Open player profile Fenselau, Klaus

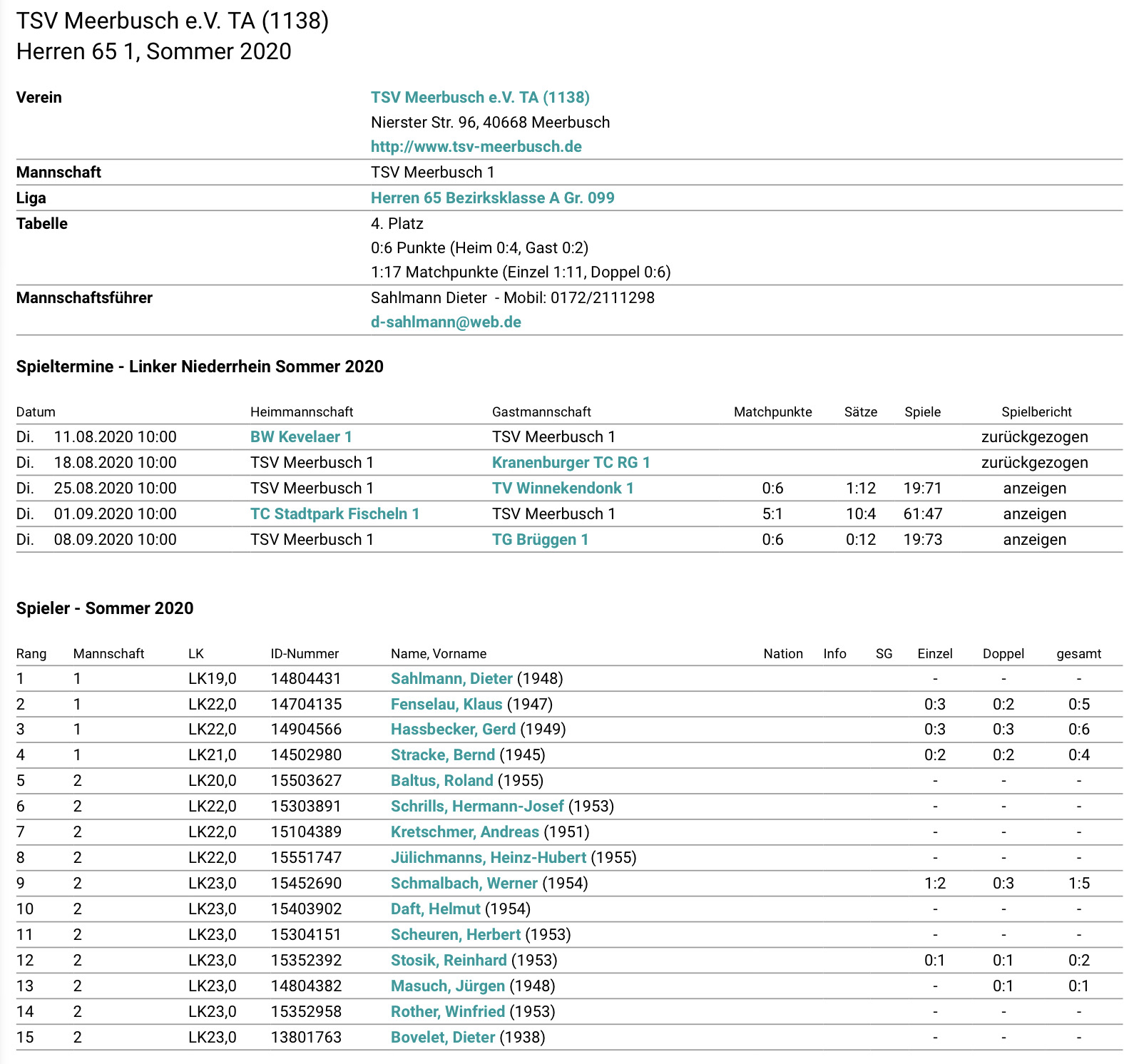[446, 704]
